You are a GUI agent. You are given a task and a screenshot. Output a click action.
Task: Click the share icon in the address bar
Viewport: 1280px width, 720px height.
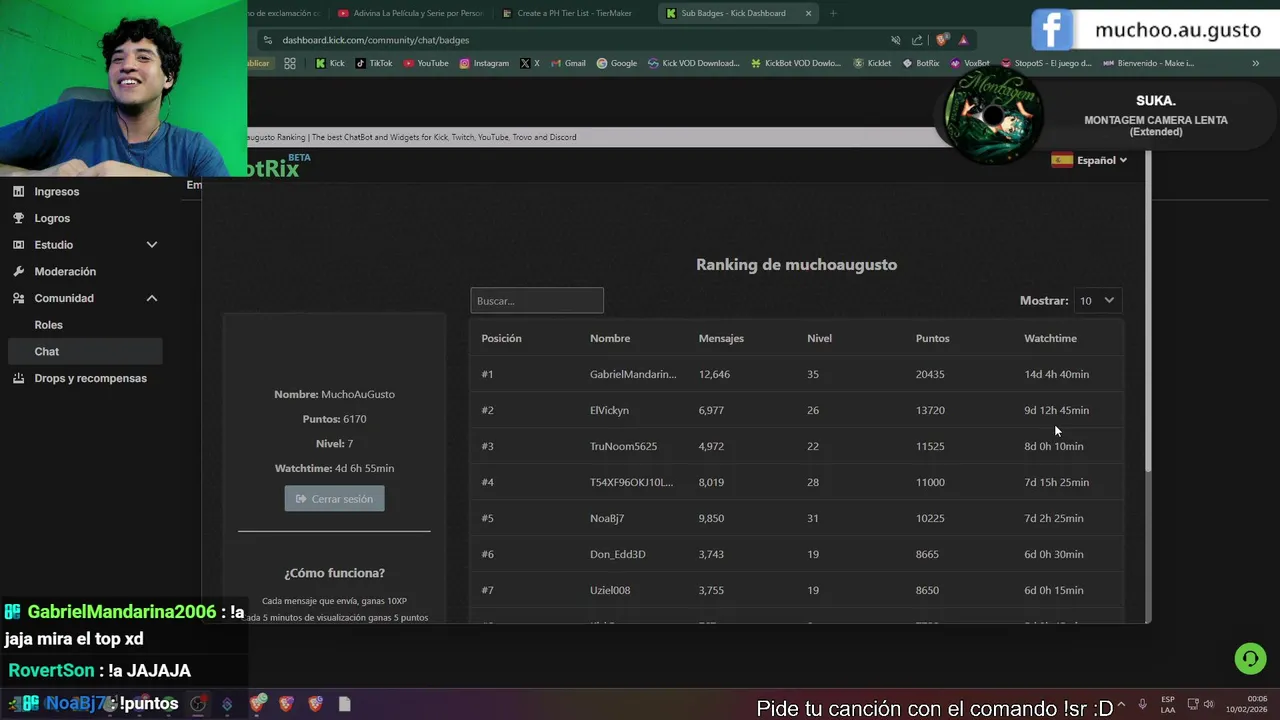point(917,40)
